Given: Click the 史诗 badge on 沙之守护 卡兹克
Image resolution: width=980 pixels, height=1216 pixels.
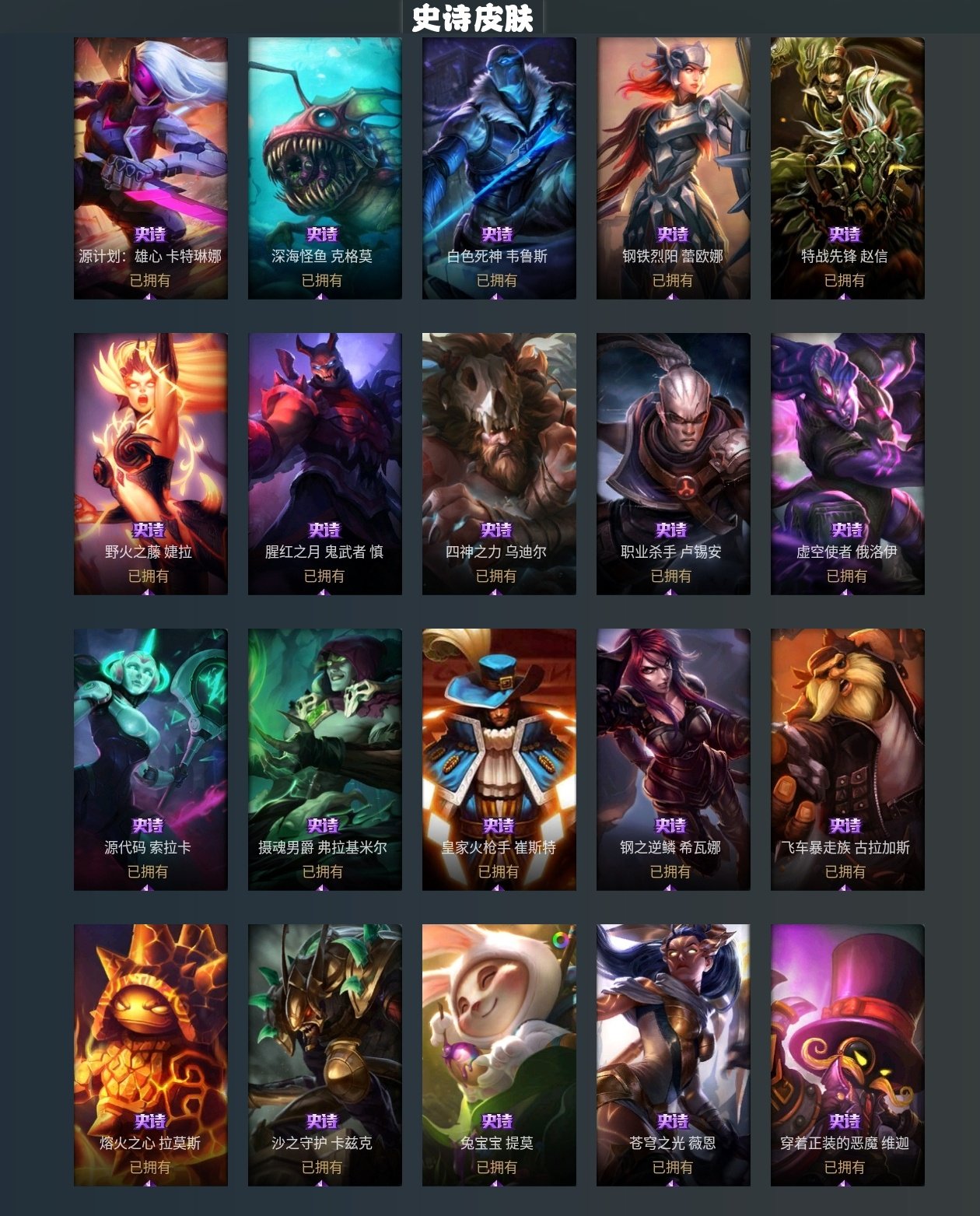Looking at the screenshot, I should click(x=322, y=1121).
